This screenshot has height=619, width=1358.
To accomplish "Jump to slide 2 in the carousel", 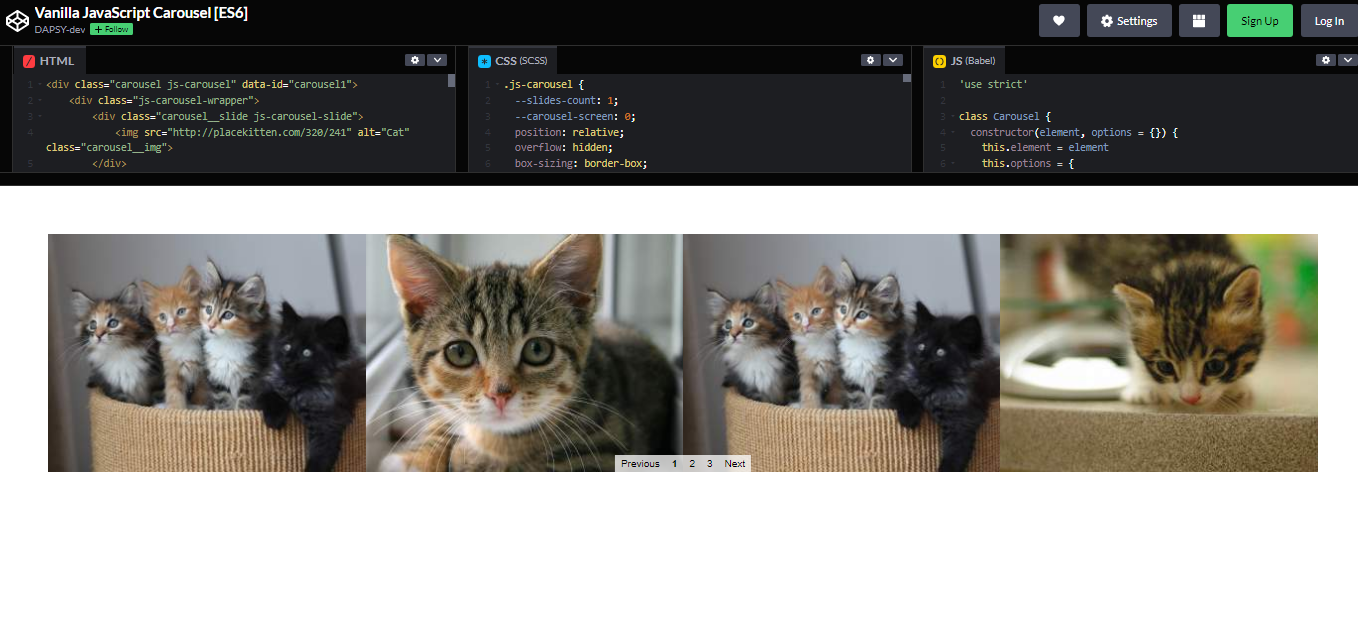I will [691, 463].
